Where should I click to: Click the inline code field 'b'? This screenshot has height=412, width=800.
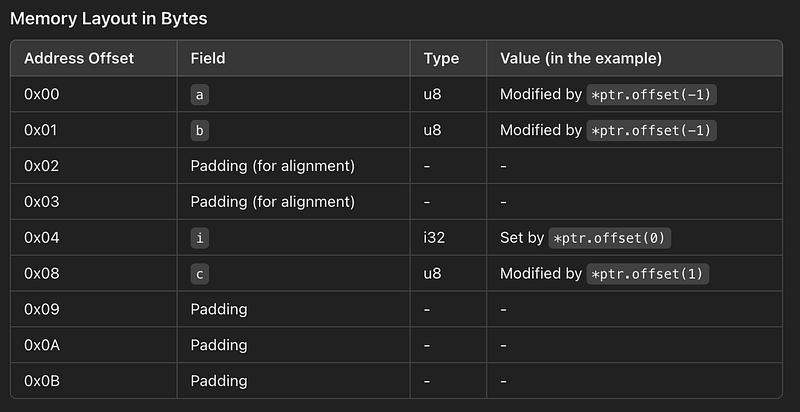199,131
